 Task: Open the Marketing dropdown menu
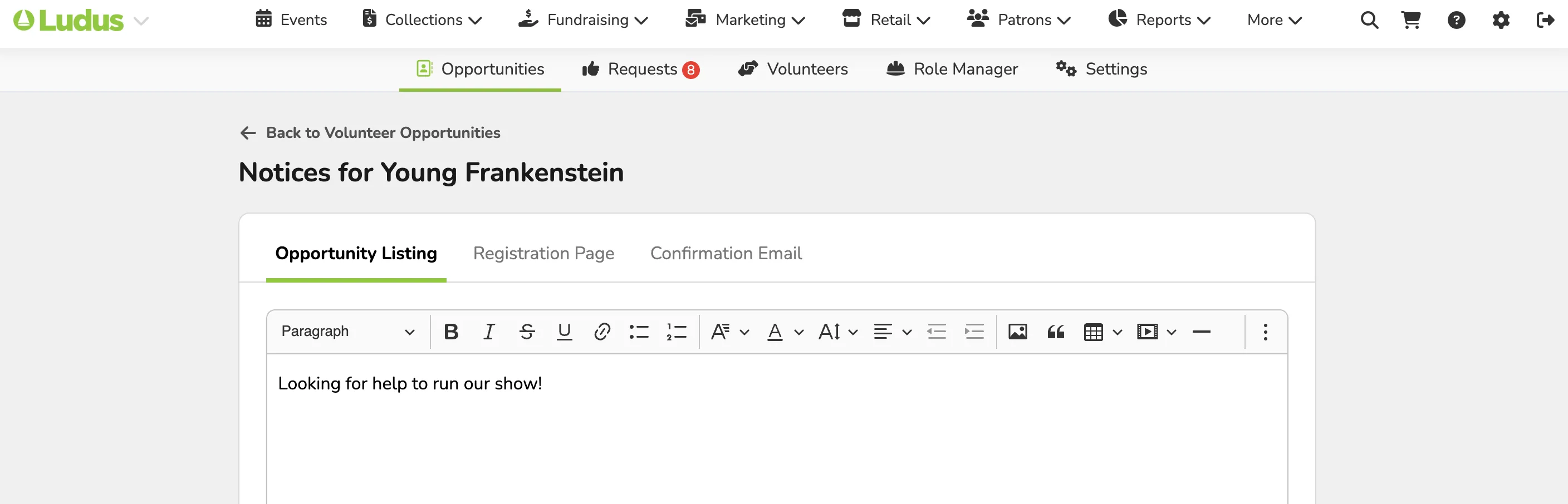point(745,19)
